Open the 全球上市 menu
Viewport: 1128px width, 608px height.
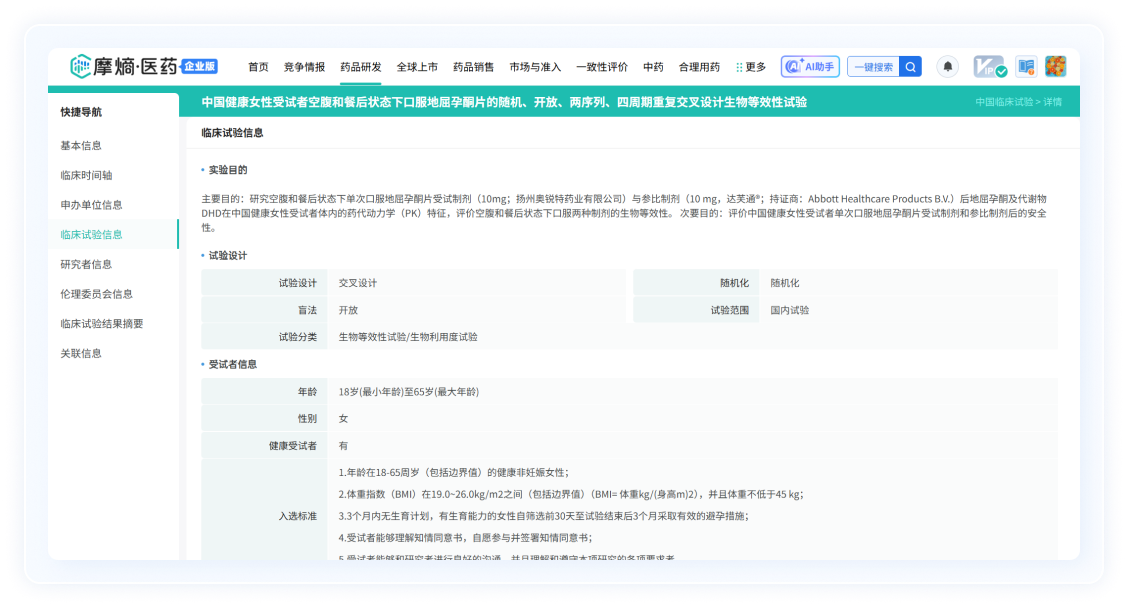tap(417, 67)
